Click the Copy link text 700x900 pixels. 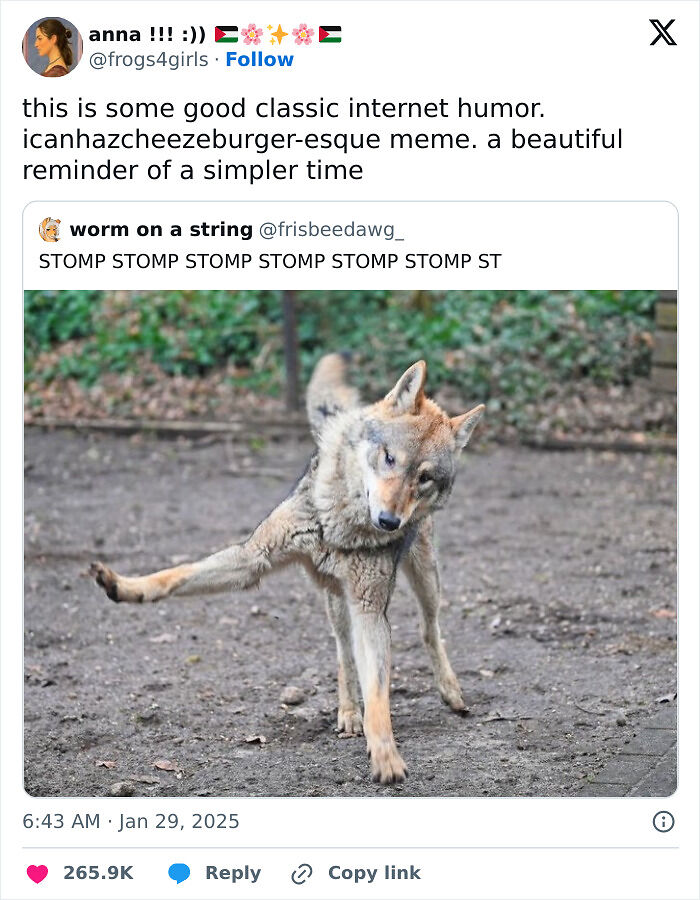[x=374, y=873]
